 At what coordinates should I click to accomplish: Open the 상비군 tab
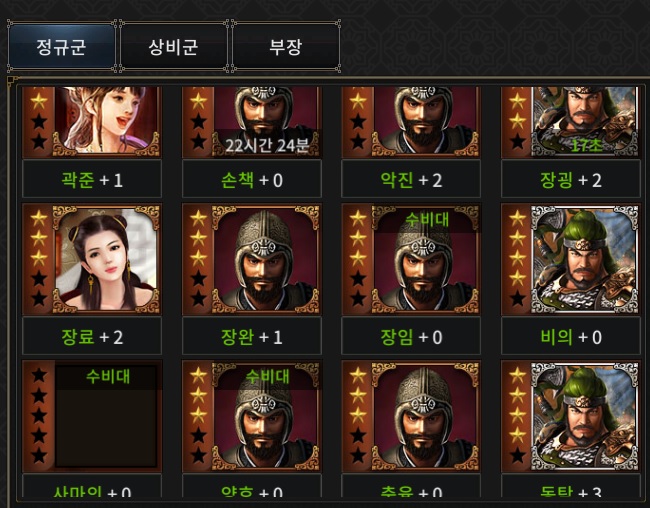pos(174,47)
